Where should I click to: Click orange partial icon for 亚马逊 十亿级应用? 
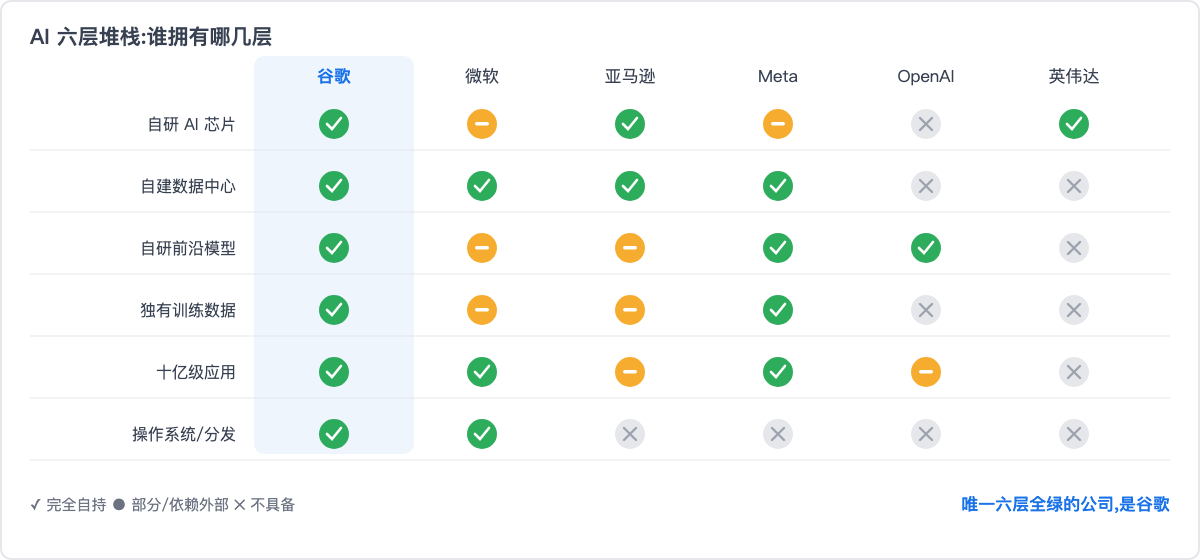pos(630,372)
